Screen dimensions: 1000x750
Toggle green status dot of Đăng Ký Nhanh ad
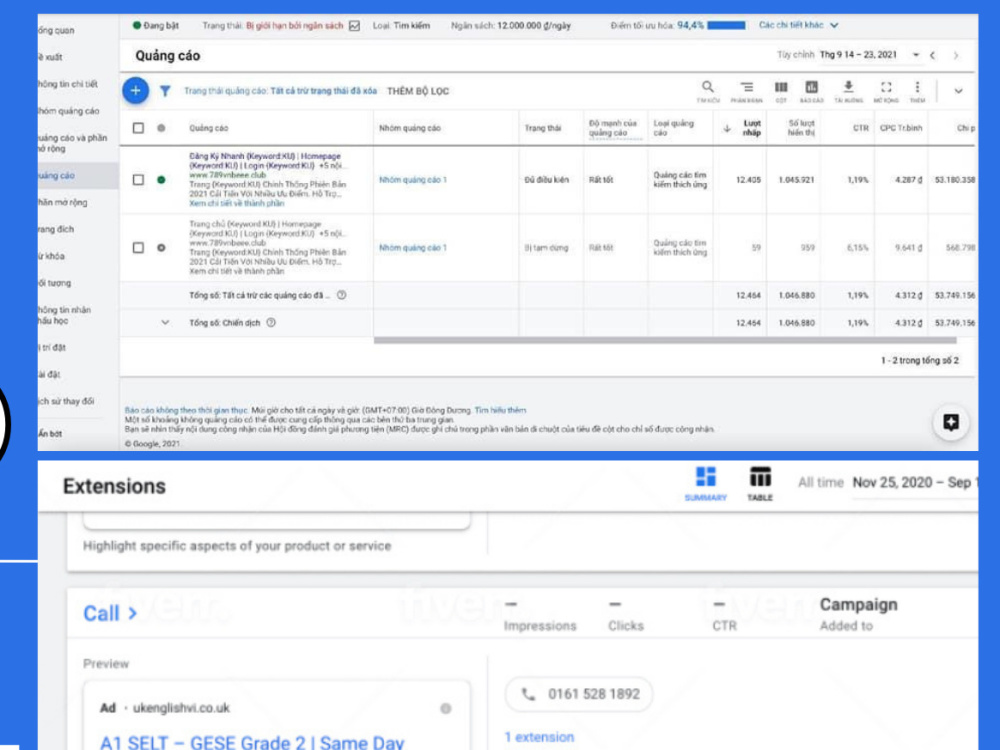click(161, 180)
